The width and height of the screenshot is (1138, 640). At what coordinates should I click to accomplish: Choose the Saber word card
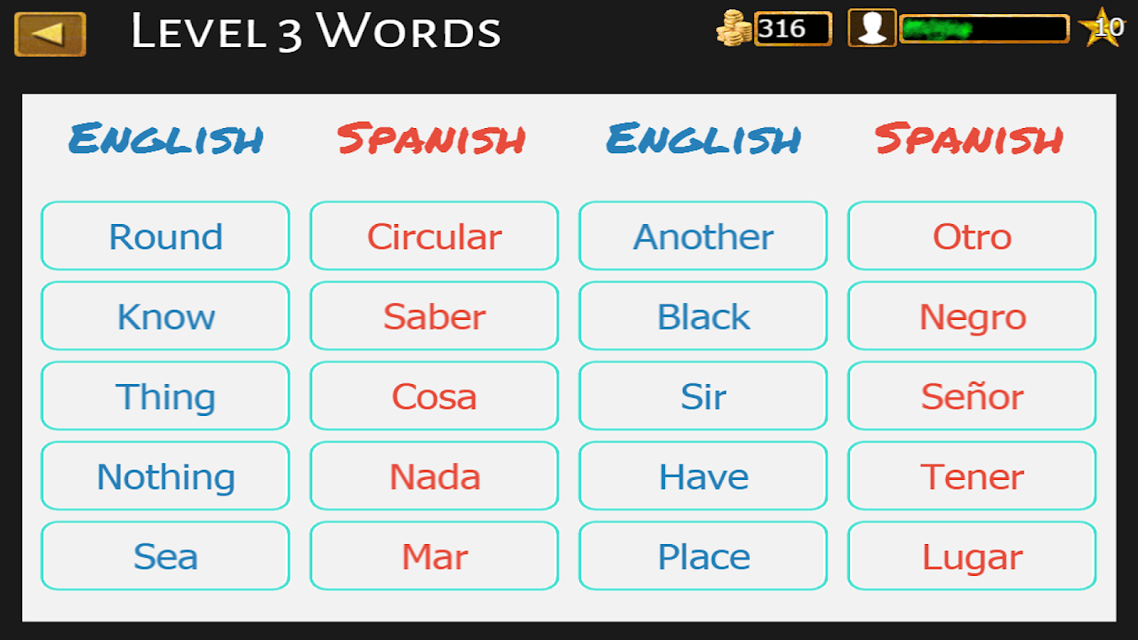(434, 316)
